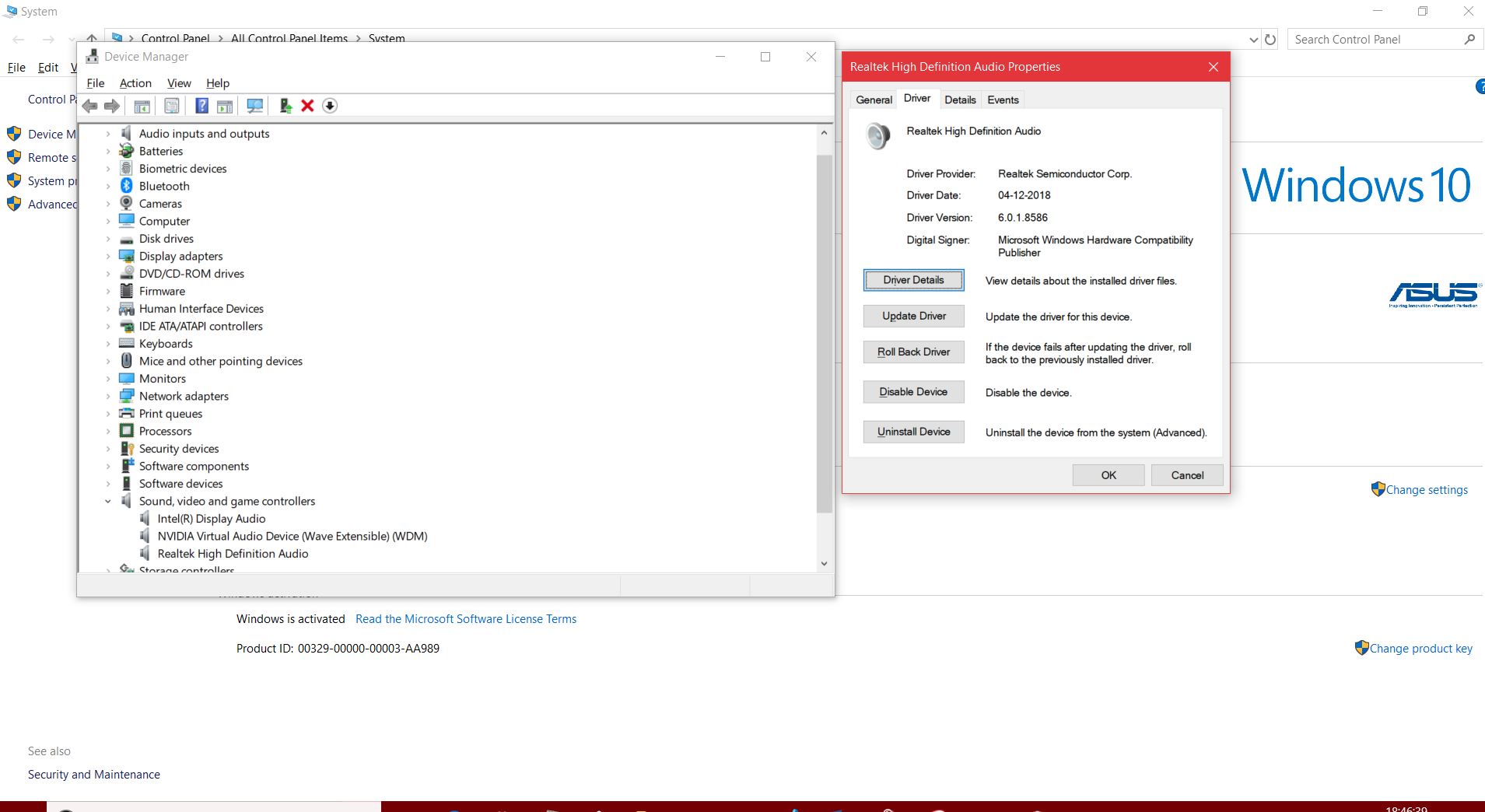This screenshot has height=812, width=1485.
Task: Select the Processors category icon
Action: [x=127, y=431]
